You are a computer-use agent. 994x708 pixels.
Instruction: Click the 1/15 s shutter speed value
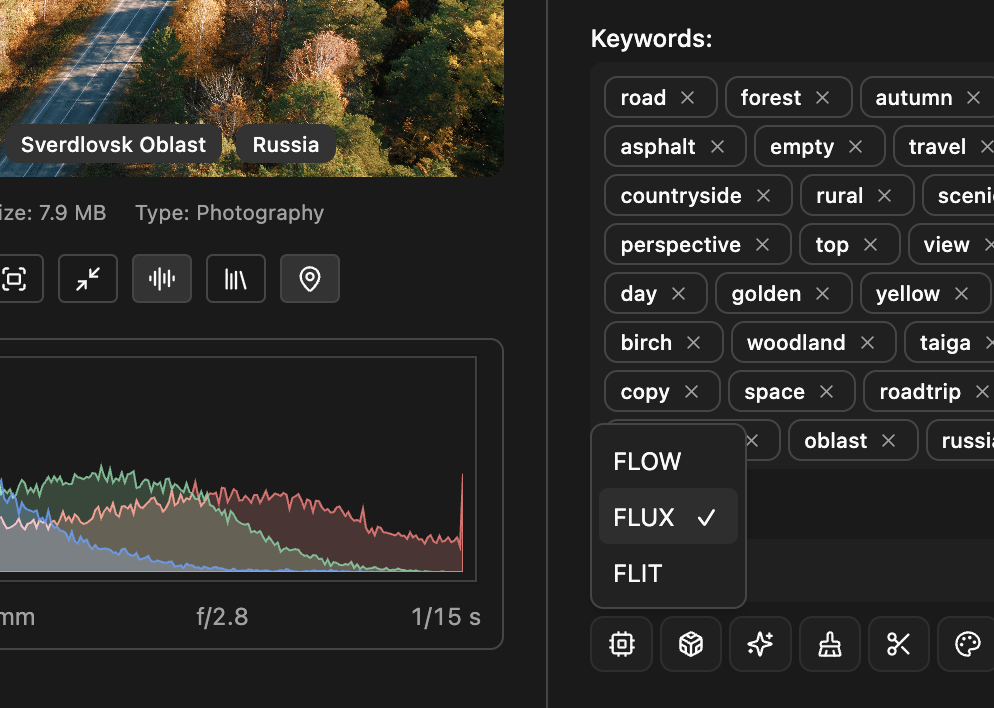coord(446,617)
